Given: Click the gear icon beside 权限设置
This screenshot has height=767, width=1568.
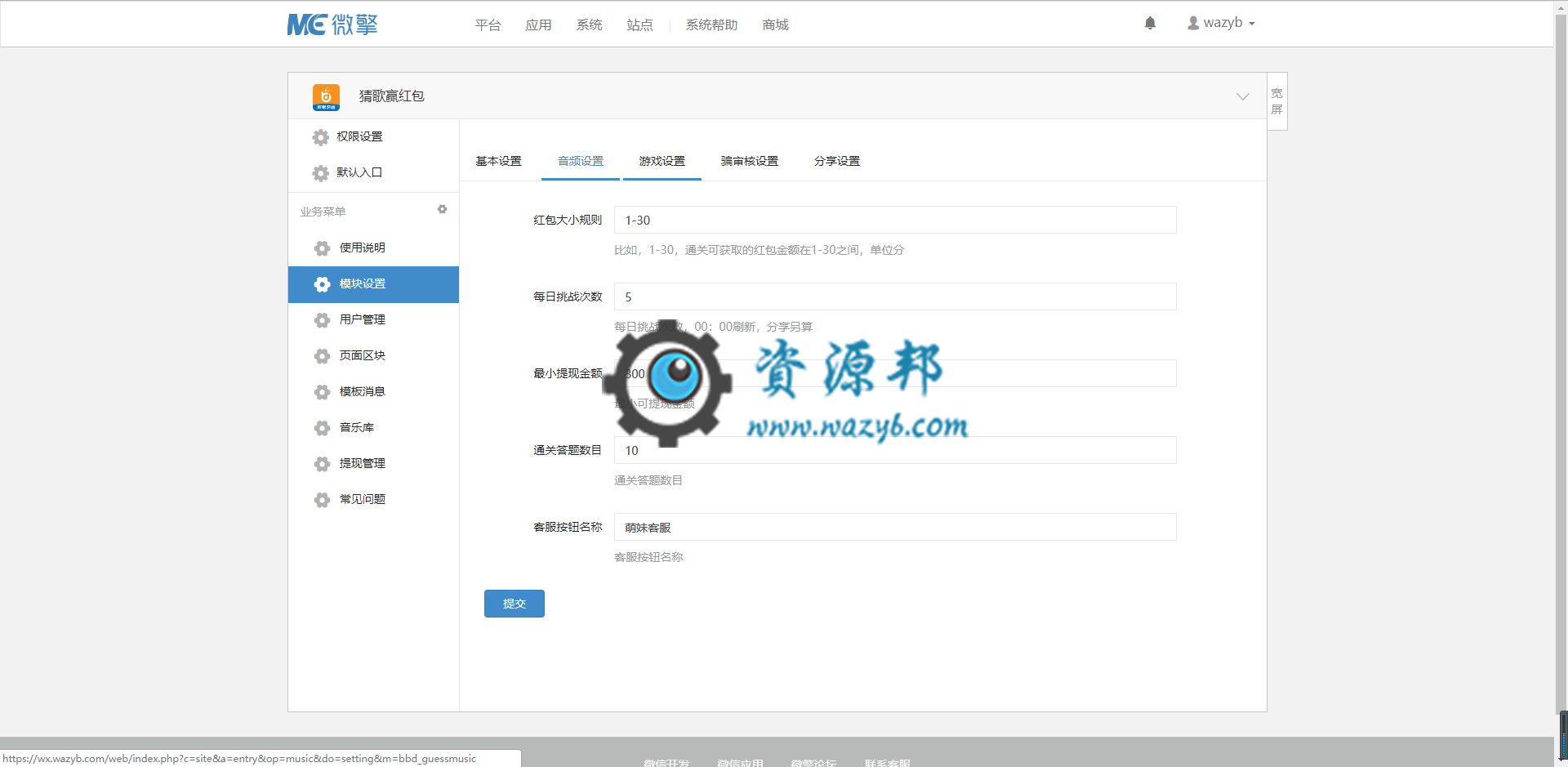Looking at the screenshot, I should click(321, 137).
